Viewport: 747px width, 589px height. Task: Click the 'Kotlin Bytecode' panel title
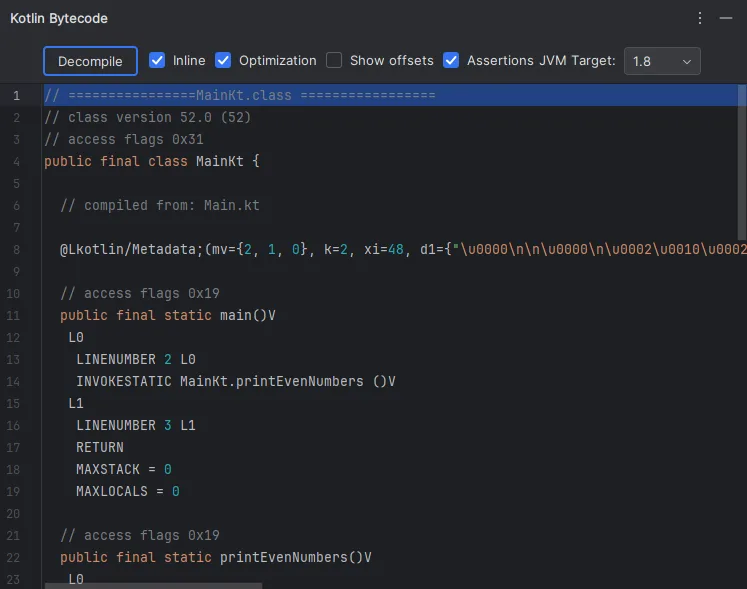coord(59,18)
